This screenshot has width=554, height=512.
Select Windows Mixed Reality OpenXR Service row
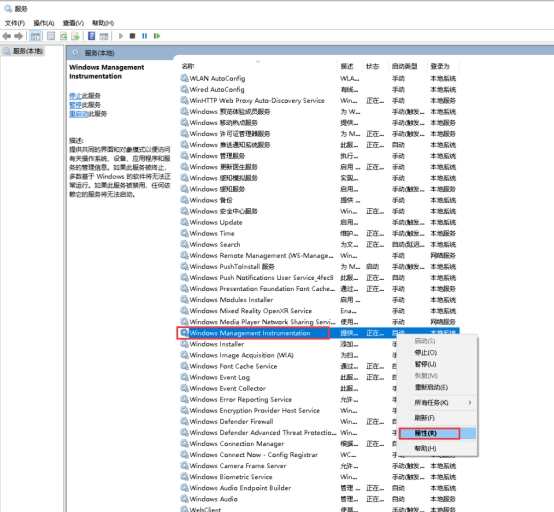[319, 311]
